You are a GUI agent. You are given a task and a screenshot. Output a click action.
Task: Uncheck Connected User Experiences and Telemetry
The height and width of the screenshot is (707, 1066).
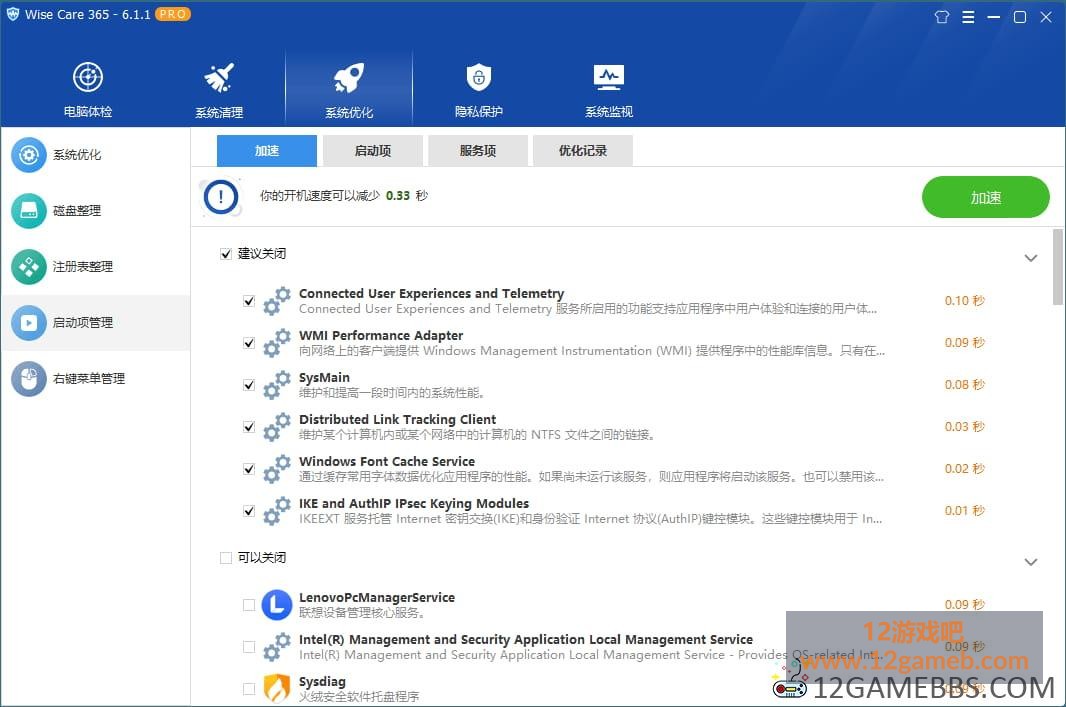249,300
